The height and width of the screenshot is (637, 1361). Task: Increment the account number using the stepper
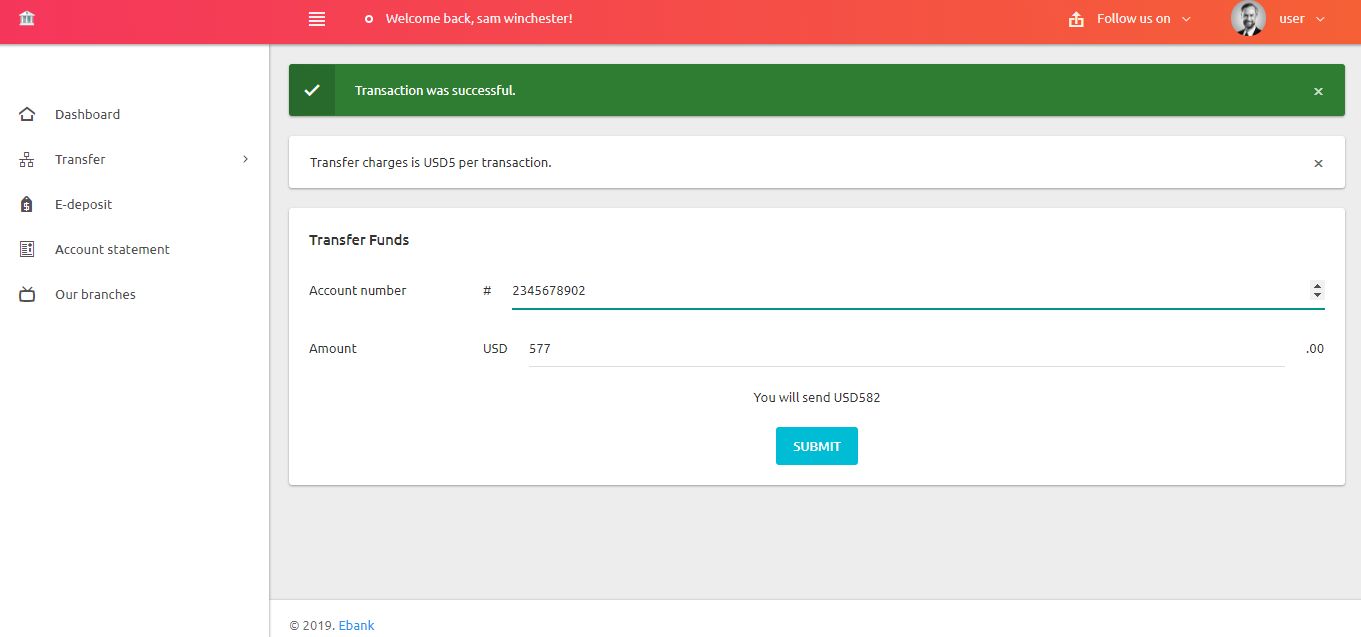pyautogui.click(x=1317, y=285)
